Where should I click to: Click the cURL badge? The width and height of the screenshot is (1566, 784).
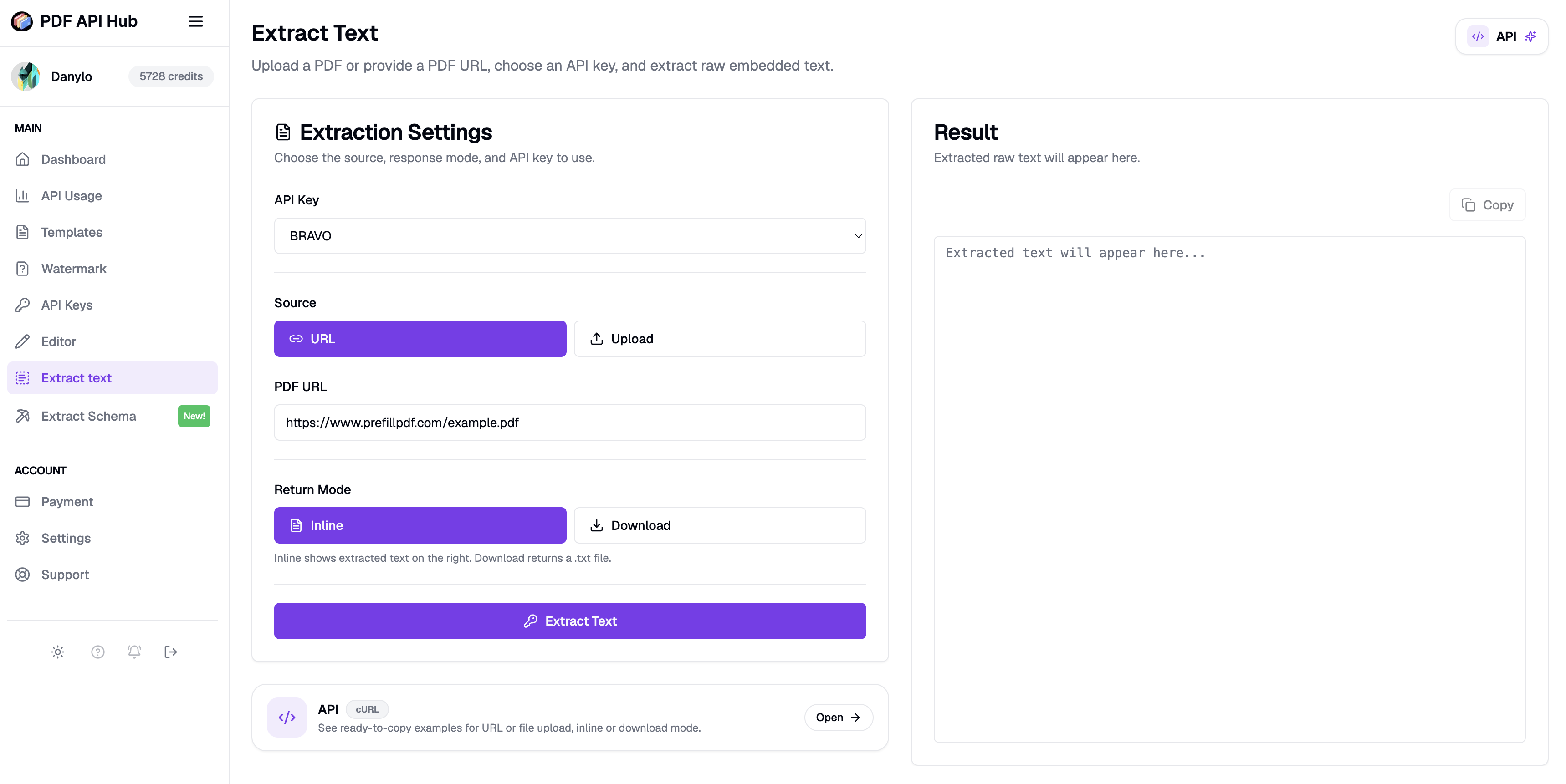click(367, 709)
